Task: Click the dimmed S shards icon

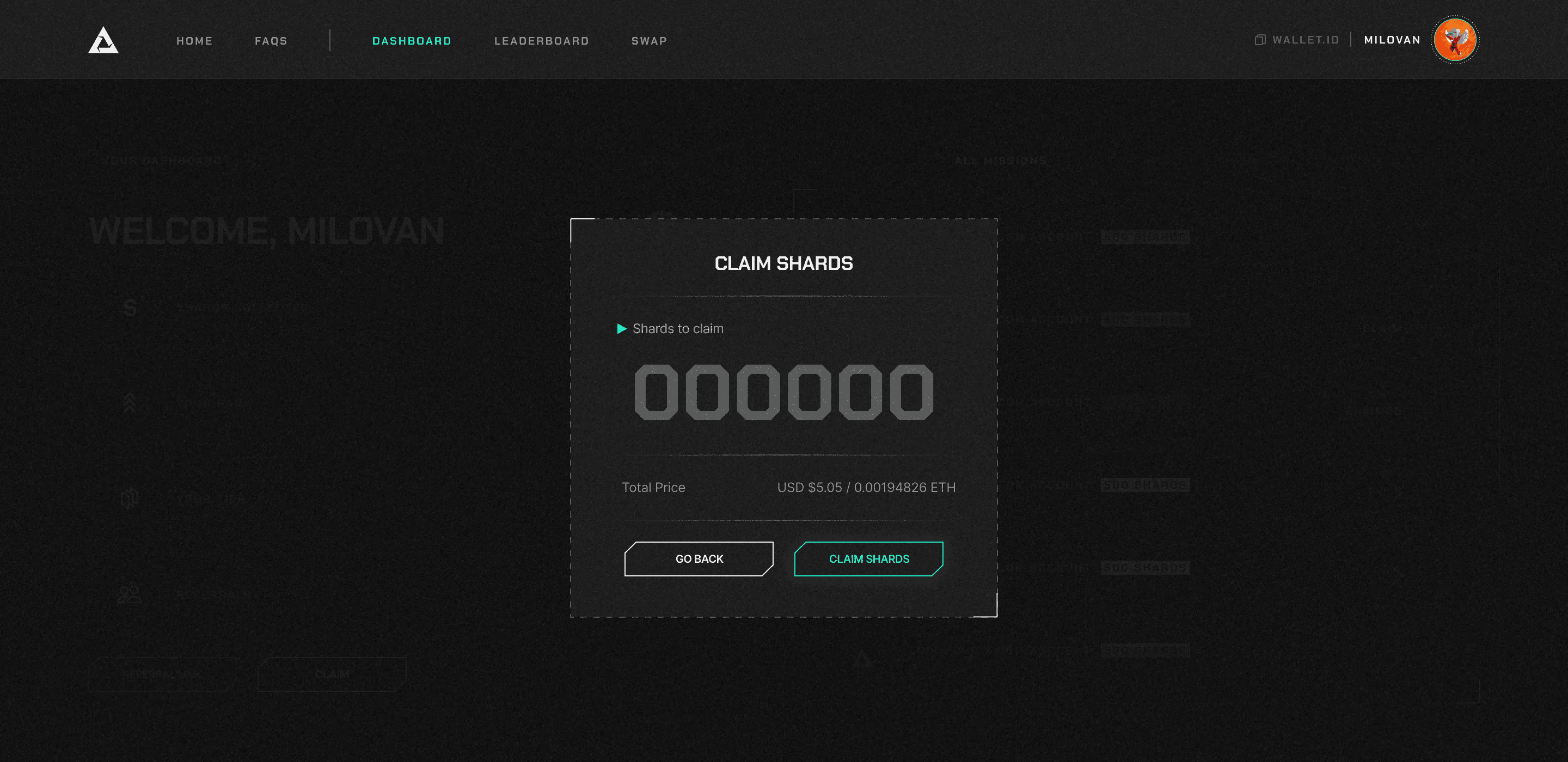Action: point(130,308)
